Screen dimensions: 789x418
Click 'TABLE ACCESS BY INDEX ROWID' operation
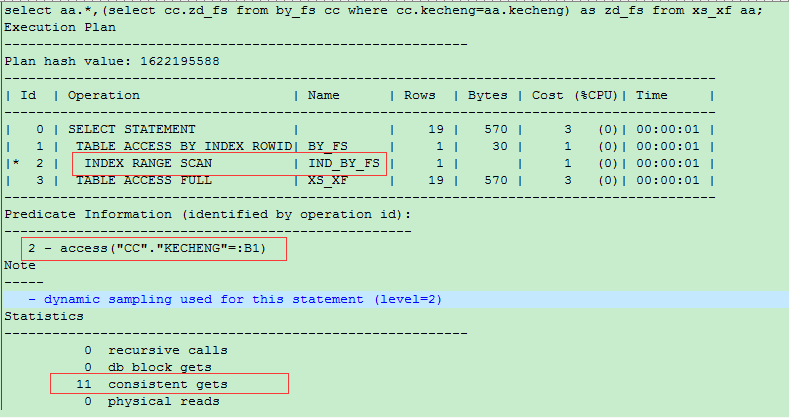point(184,146)
